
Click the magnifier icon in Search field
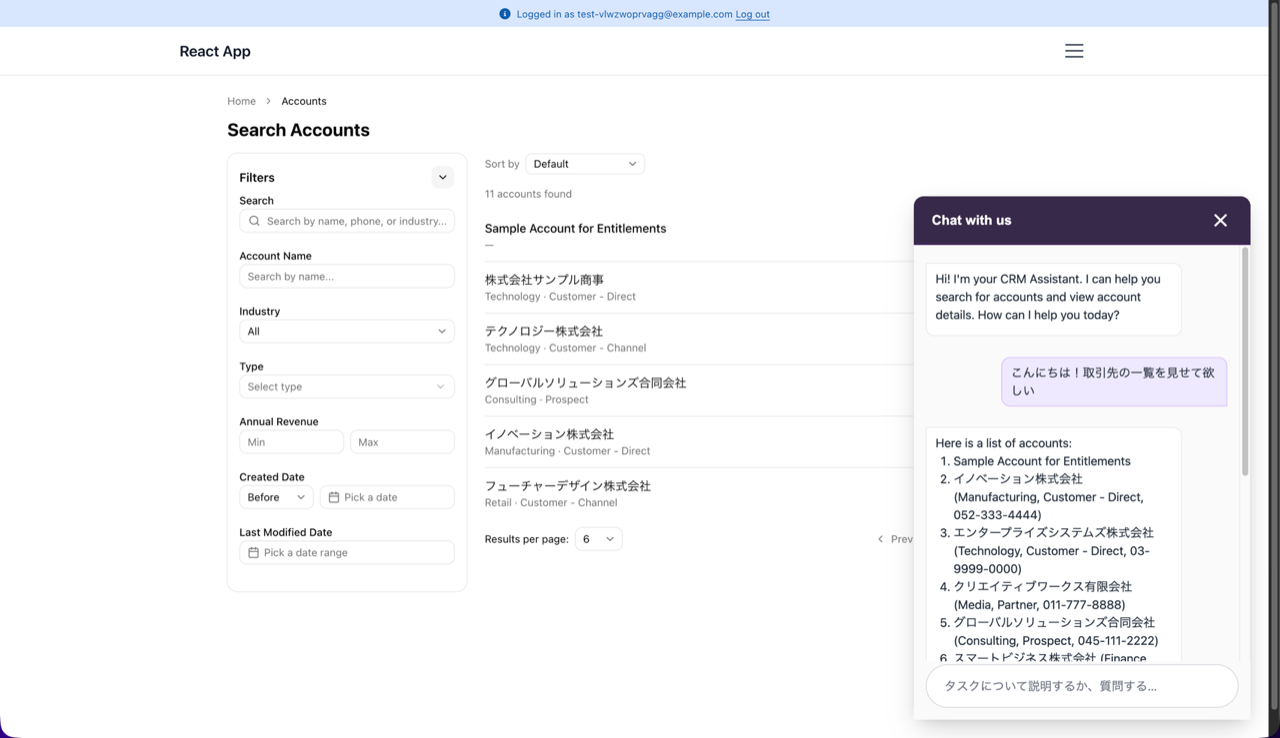(x=255, y=221)
